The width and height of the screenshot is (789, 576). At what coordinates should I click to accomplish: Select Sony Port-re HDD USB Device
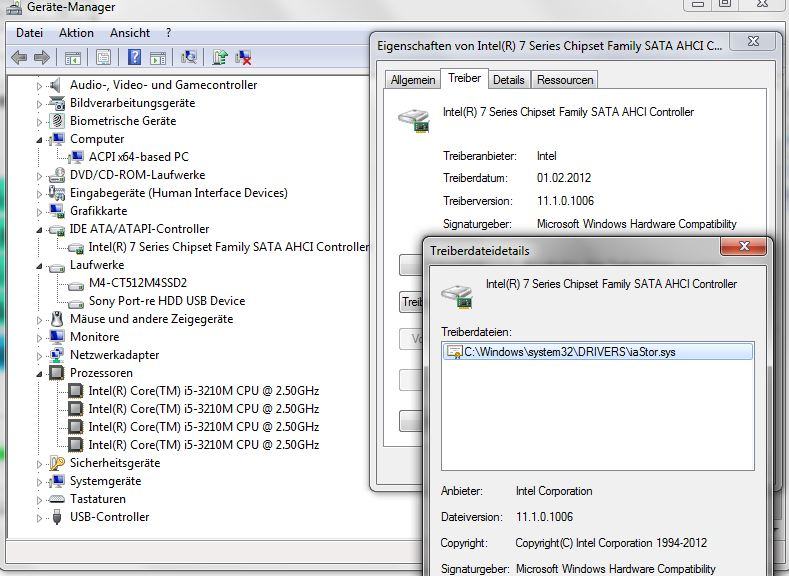click(x=167, y=301)
